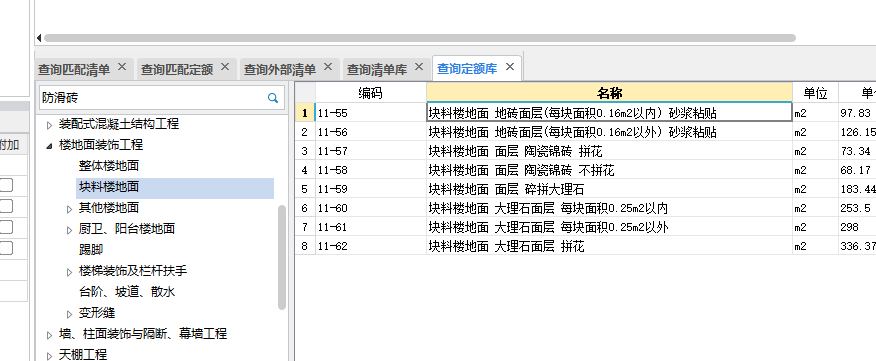Click the price value 298

pos(850,227)
